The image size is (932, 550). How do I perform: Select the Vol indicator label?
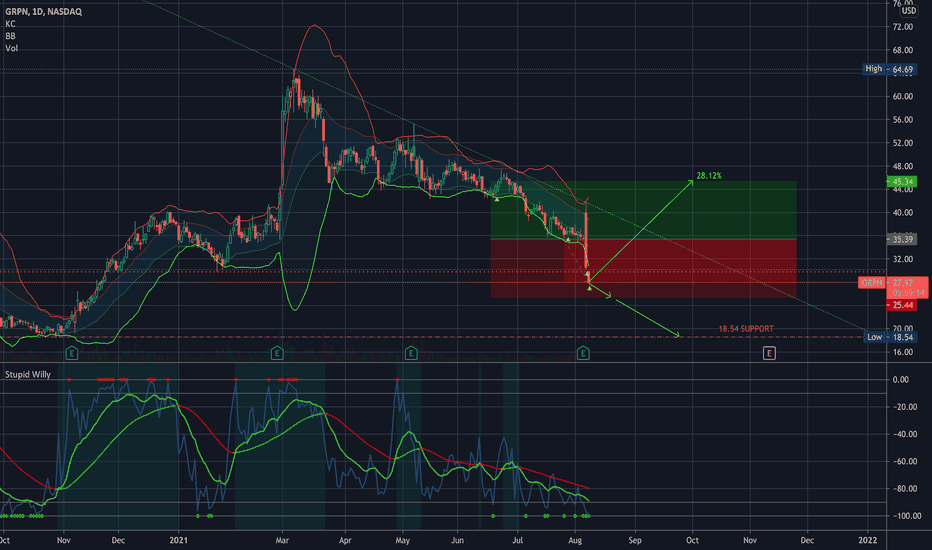click(x=11, y=48)
